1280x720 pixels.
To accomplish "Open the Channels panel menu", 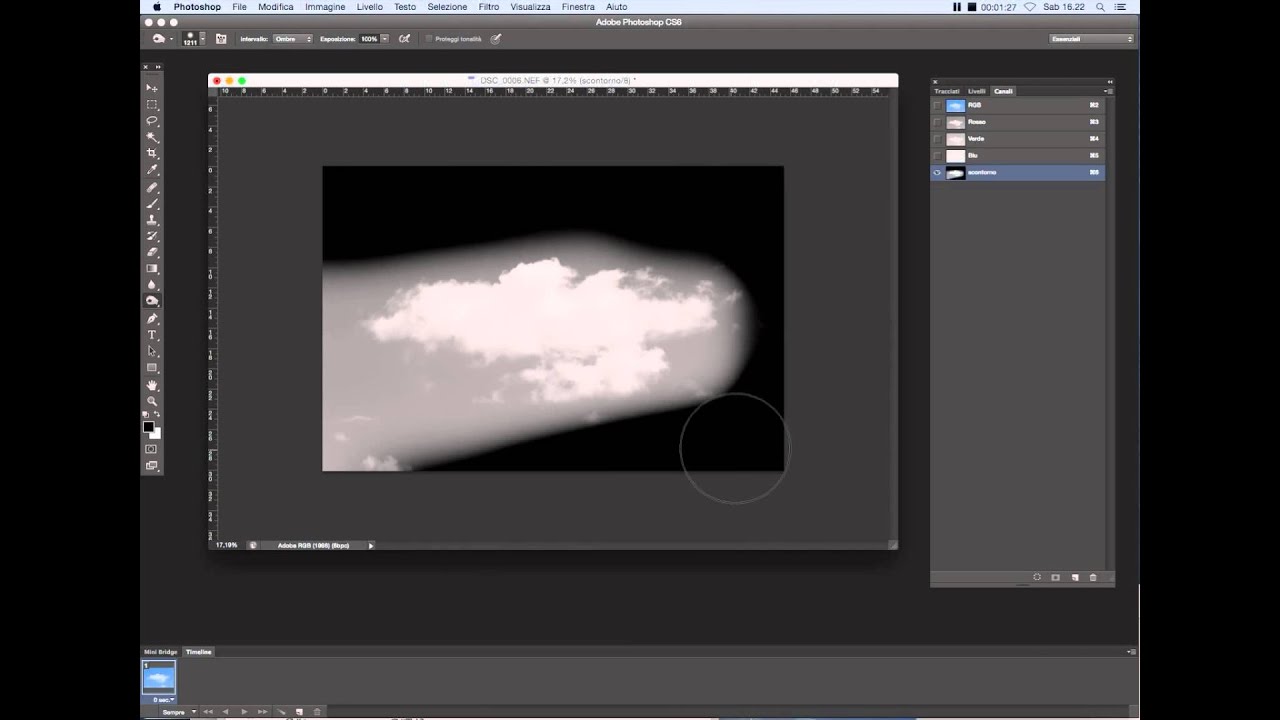I will [x=1109, y=91].
